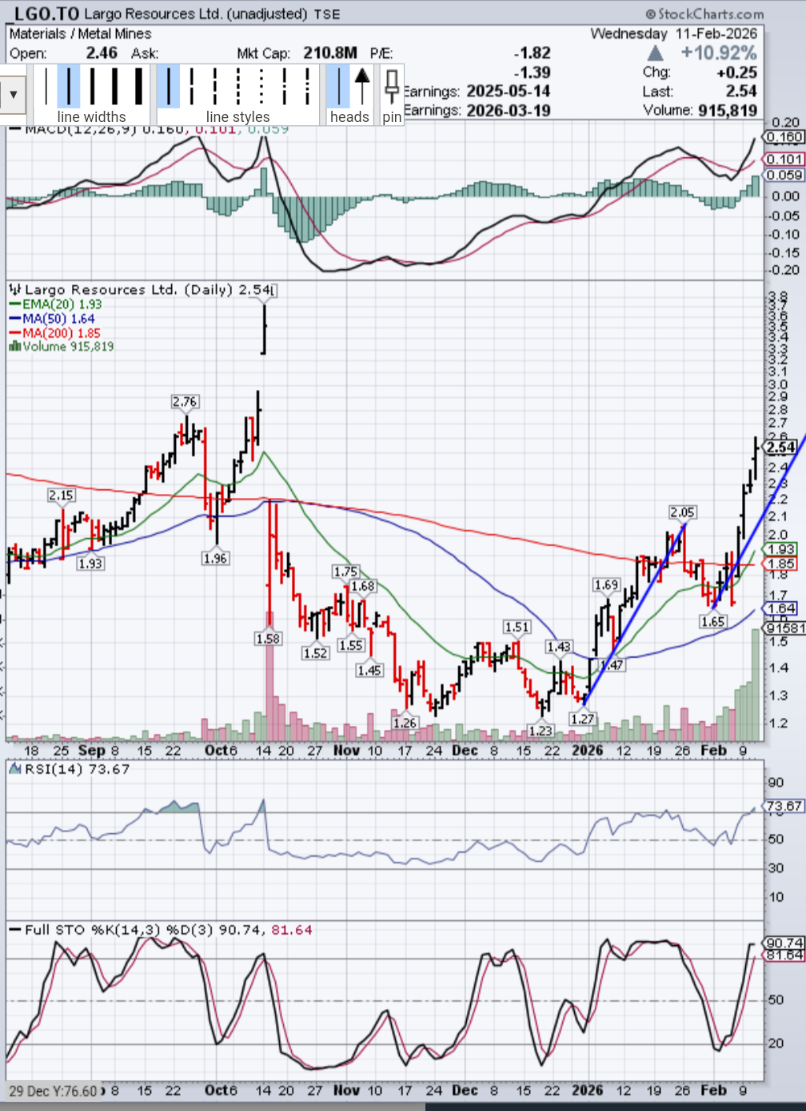The width and height of the screenshot is (806, 1111).
Task: Choose the medium-dash line style (third)
Action: point(215,86)
